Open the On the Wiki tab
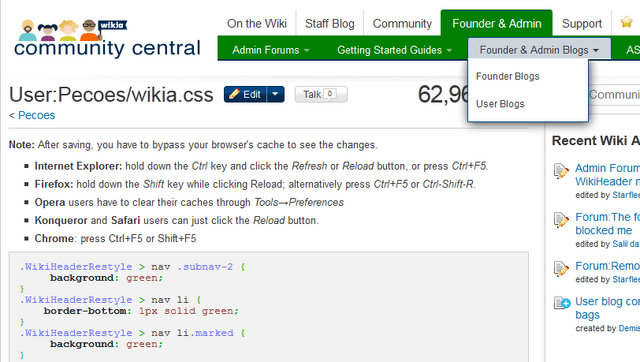This screenshot has height=362, width=640. [x=257, y=24]
